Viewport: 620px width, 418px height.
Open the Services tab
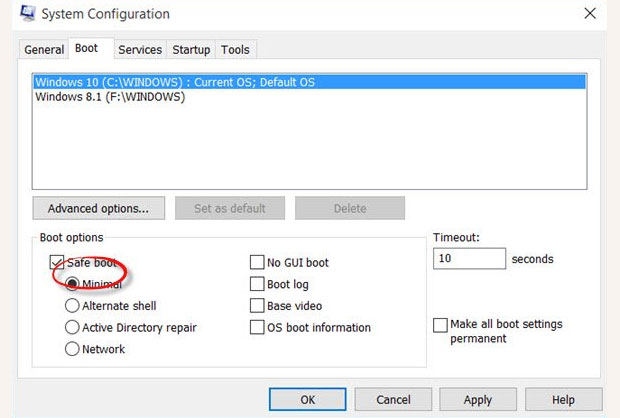[x=140, y=50]
